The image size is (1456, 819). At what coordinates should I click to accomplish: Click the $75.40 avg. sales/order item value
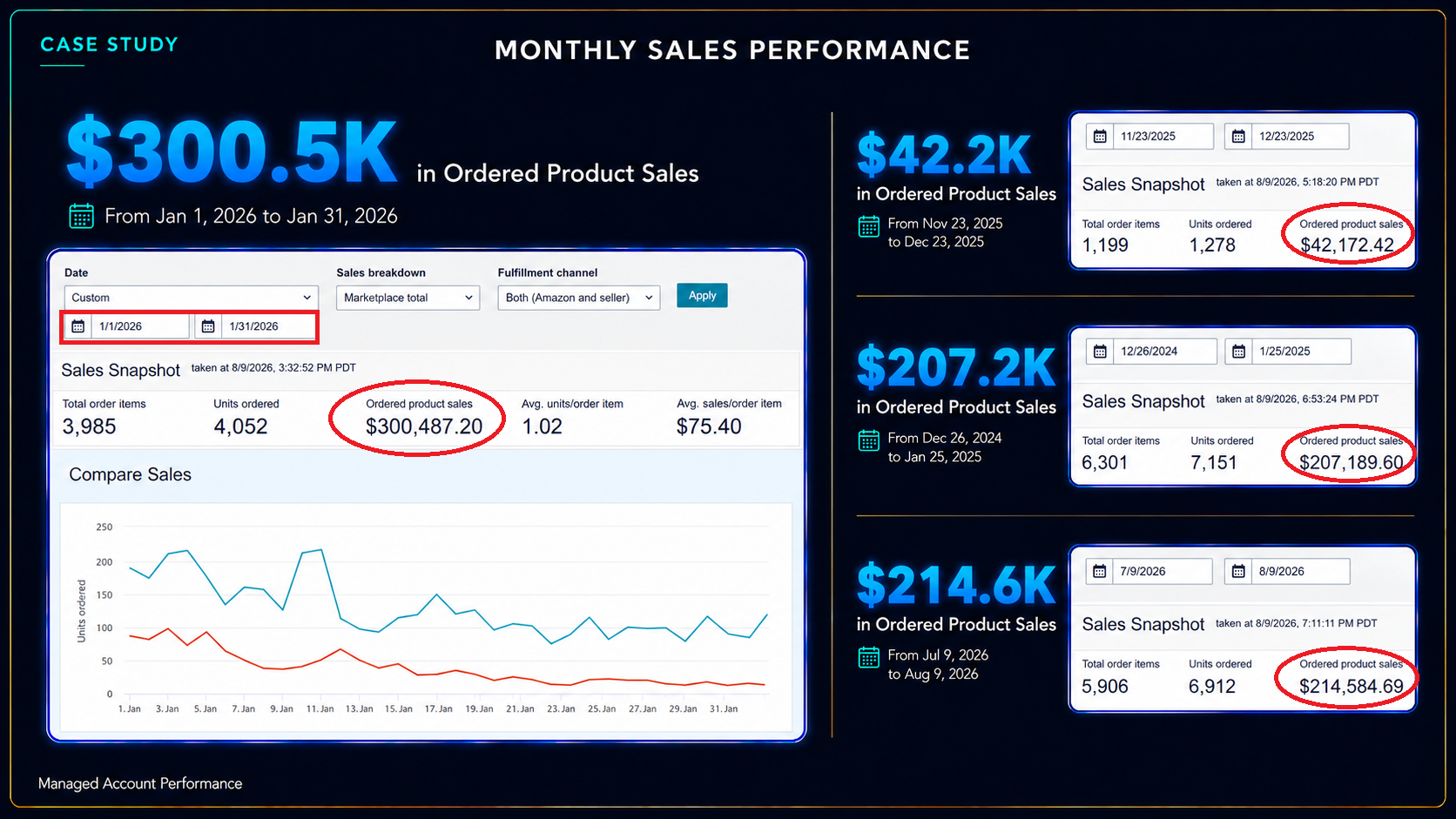[x=709, y=426]
